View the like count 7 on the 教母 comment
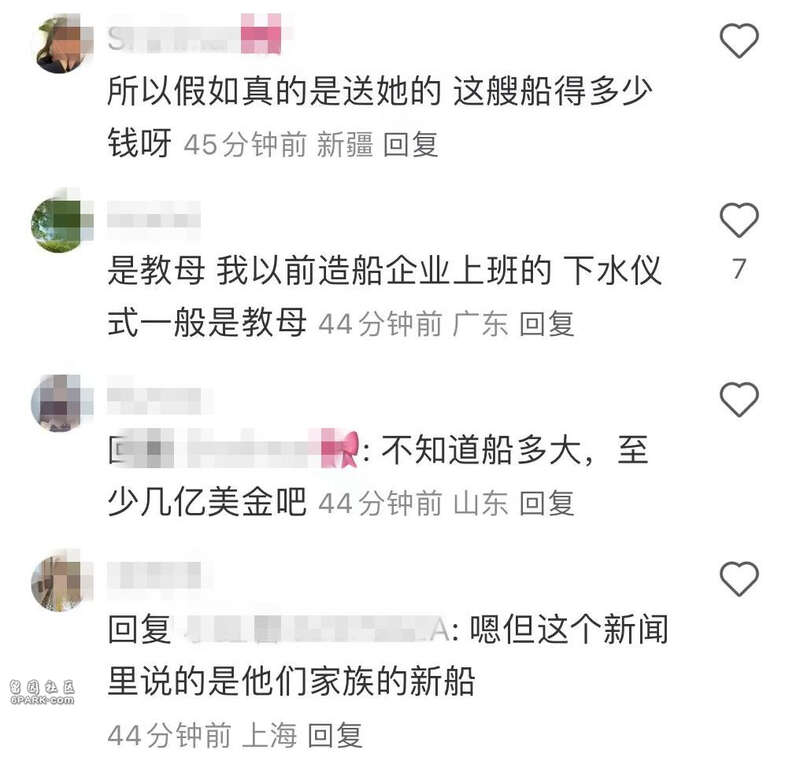This screenshot has width=800, height=757. pos(739,269)
